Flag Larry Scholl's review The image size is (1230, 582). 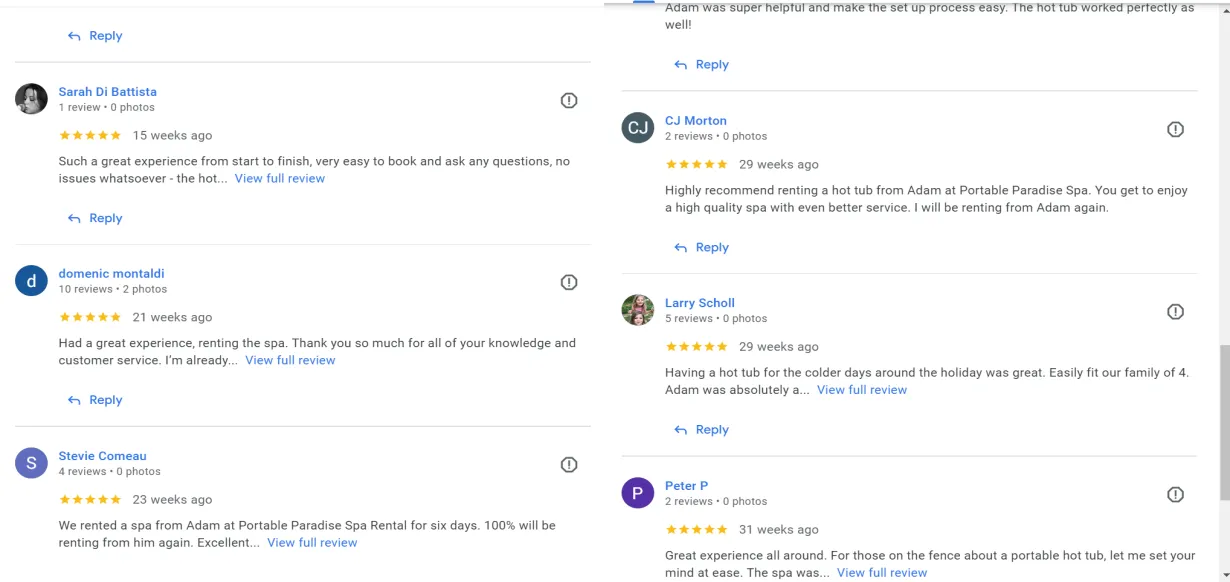(x=1176, y=311)
